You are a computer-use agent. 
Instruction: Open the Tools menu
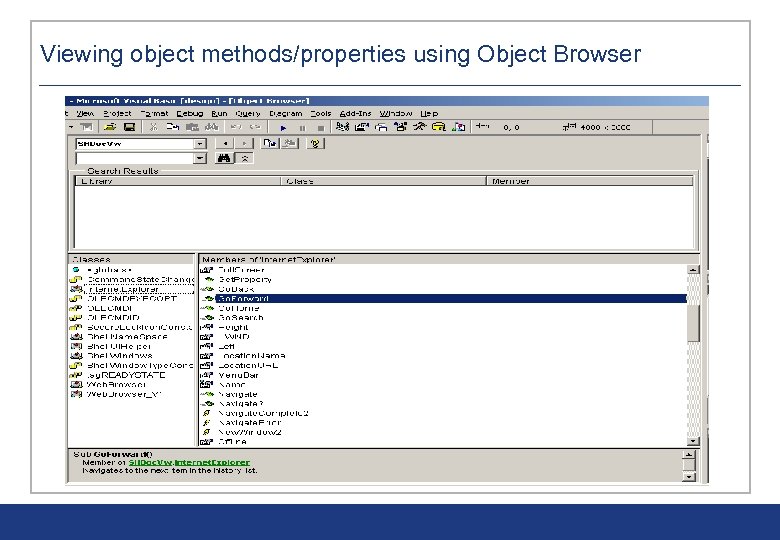[321, 113]
